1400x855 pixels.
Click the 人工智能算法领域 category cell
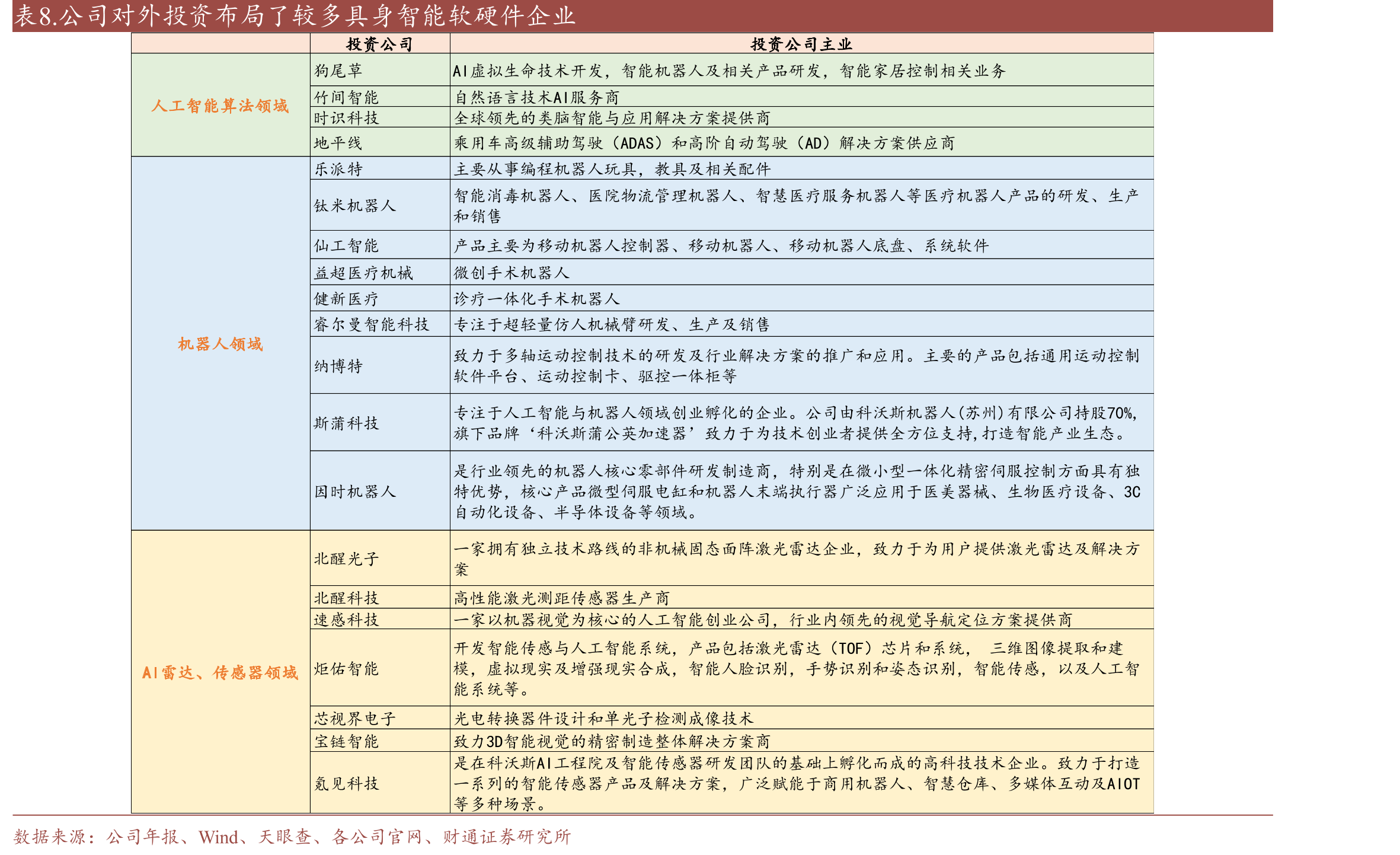pos(220,106)
